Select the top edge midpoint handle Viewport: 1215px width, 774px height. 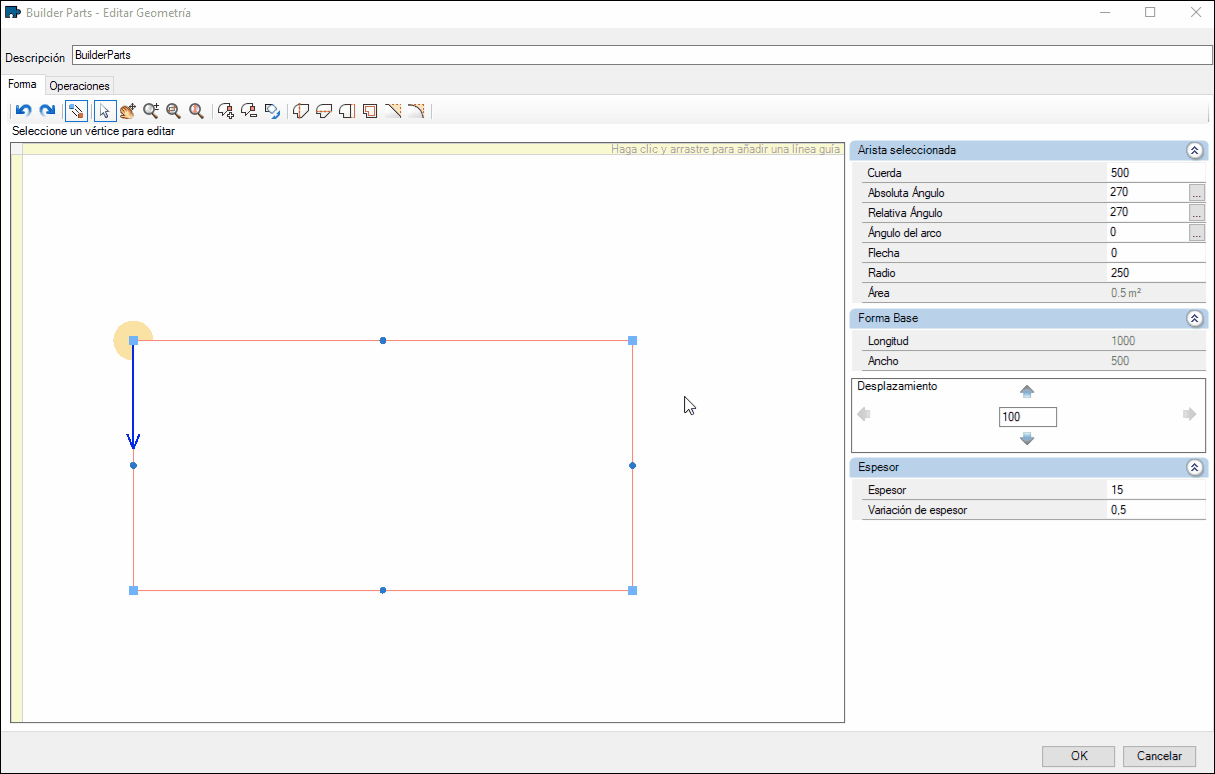[383, 341]
